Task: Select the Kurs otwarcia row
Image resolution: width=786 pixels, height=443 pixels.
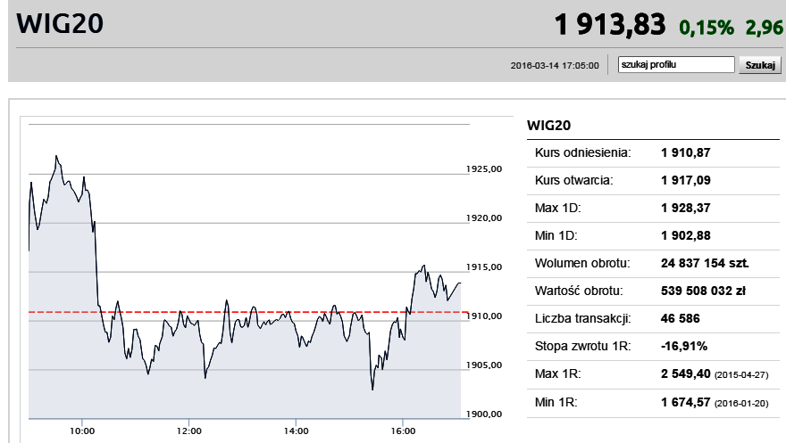Action: pos(653,180)
